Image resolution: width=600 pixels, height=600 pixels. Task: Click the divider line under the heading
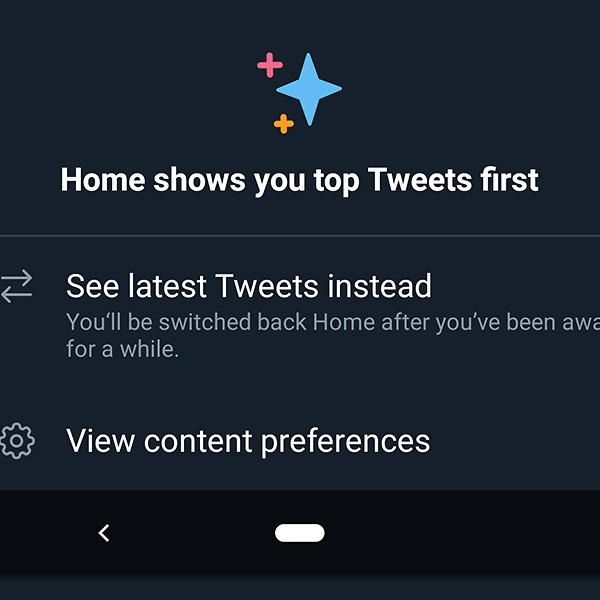300,236
